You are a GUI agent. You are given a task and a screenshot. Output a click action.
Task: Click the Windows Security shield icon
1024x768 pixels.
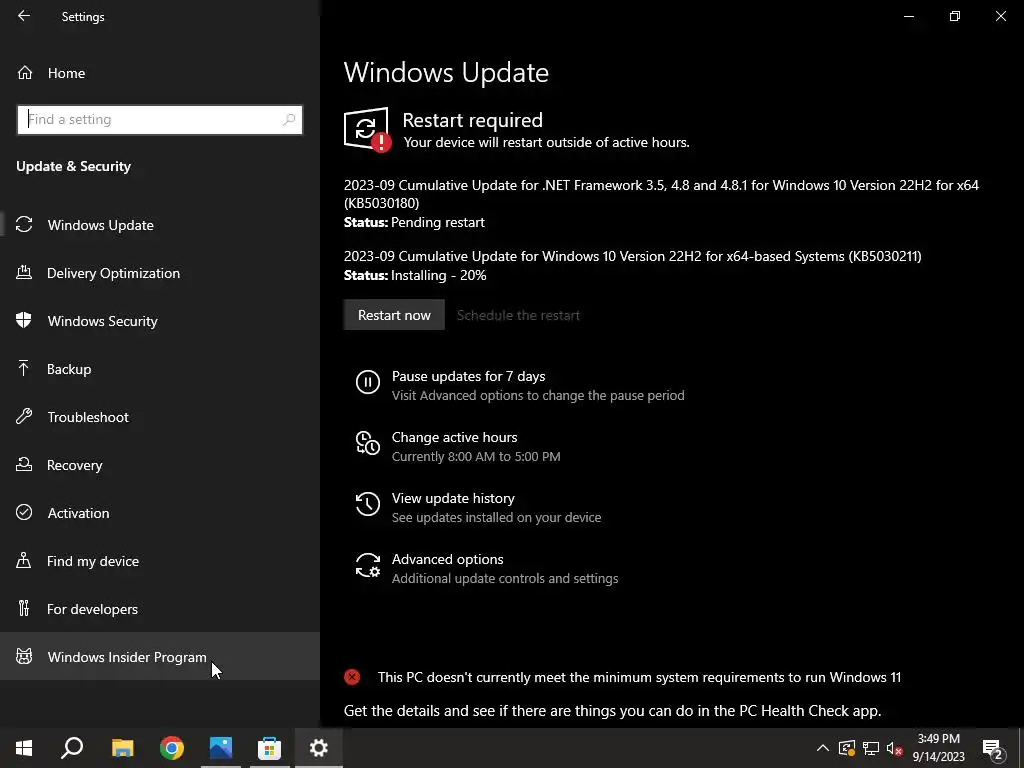pos(24,320)
